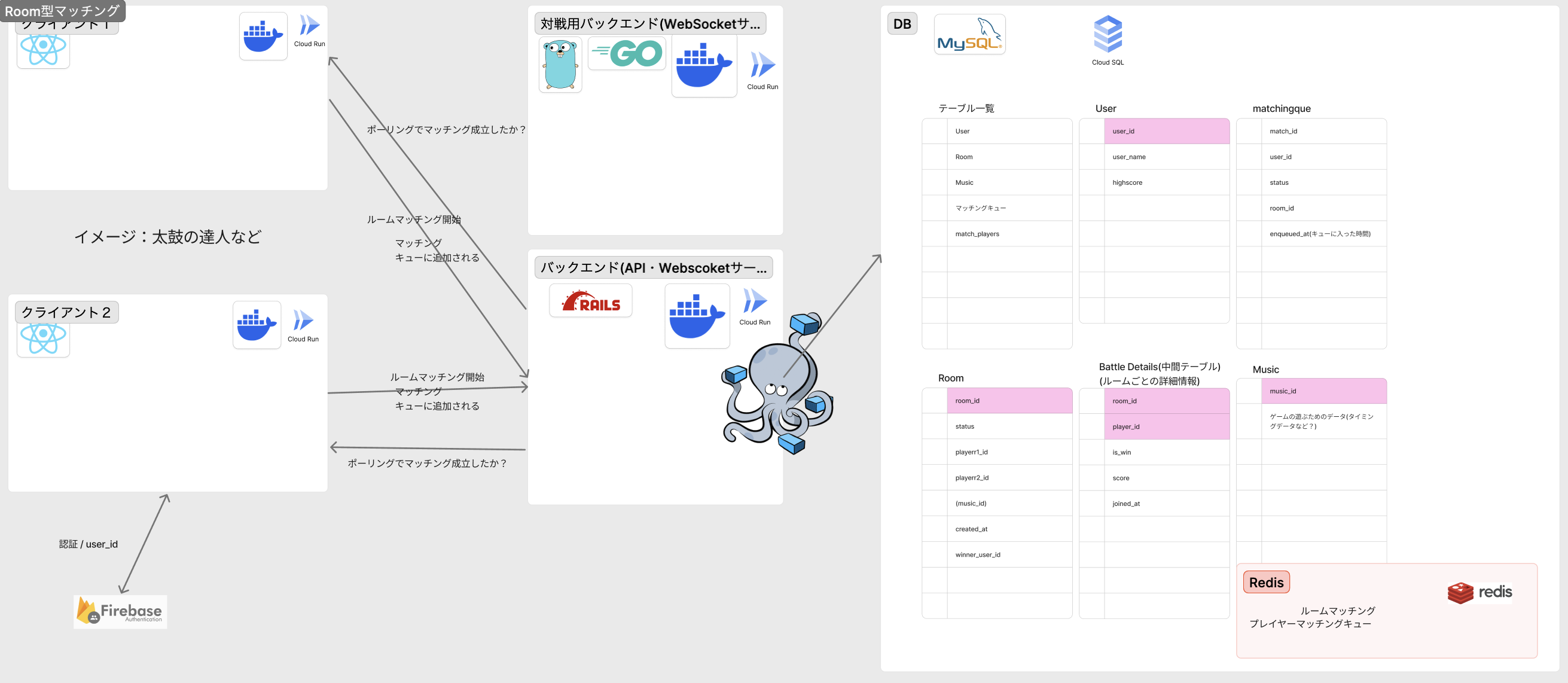Select the upper ポーリングでマッチング成立したか？ label near Client 1
The width and height of the screenshot is (1568, 683).
447,130
